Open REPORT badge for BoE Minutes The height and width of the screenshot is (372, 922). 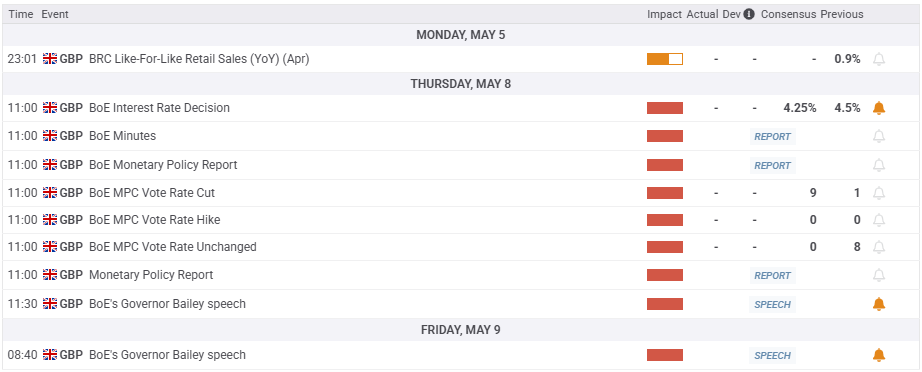coord(773,137)
